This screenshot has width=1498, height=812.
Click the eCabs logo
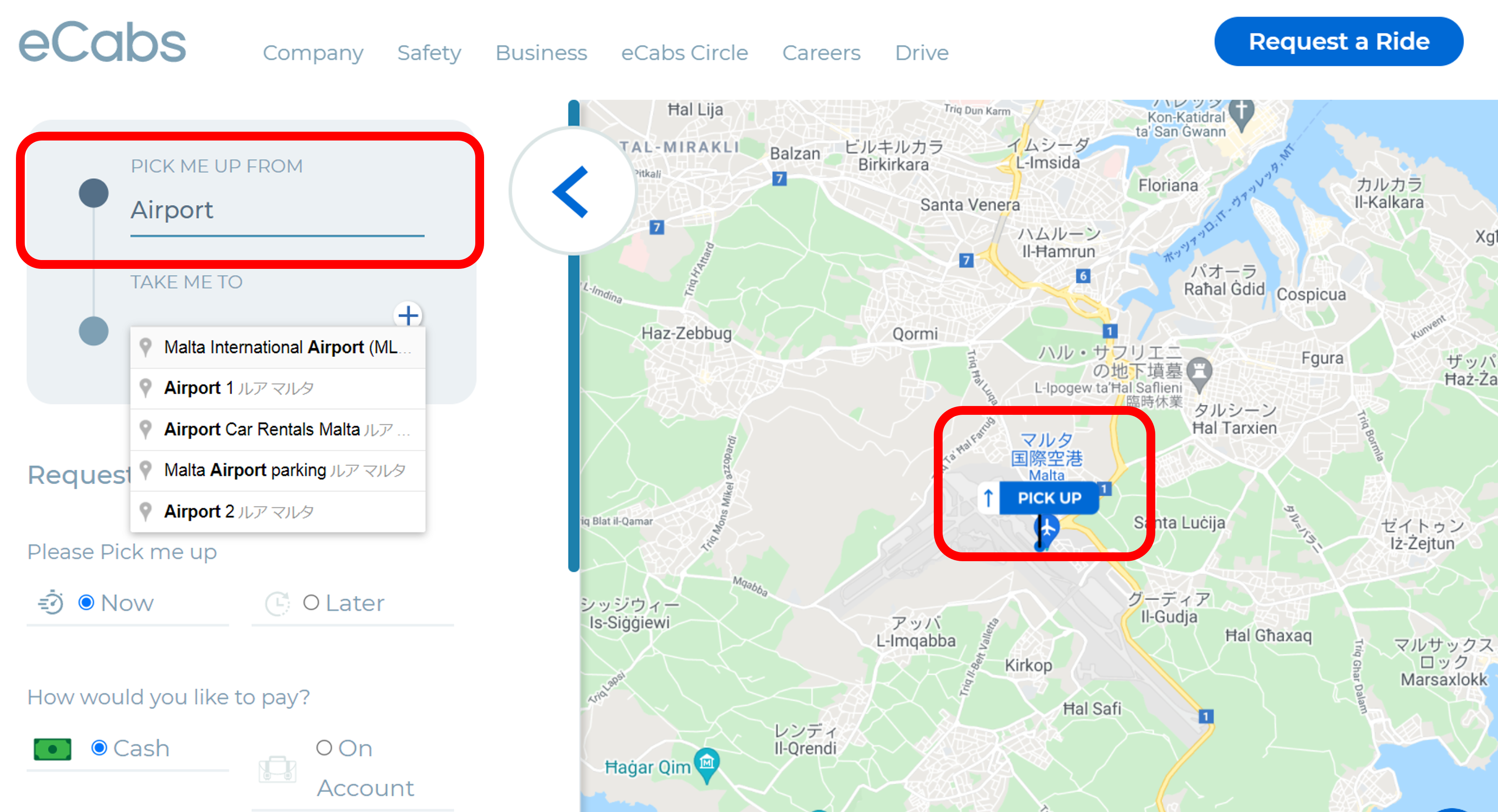pos(102,42)
